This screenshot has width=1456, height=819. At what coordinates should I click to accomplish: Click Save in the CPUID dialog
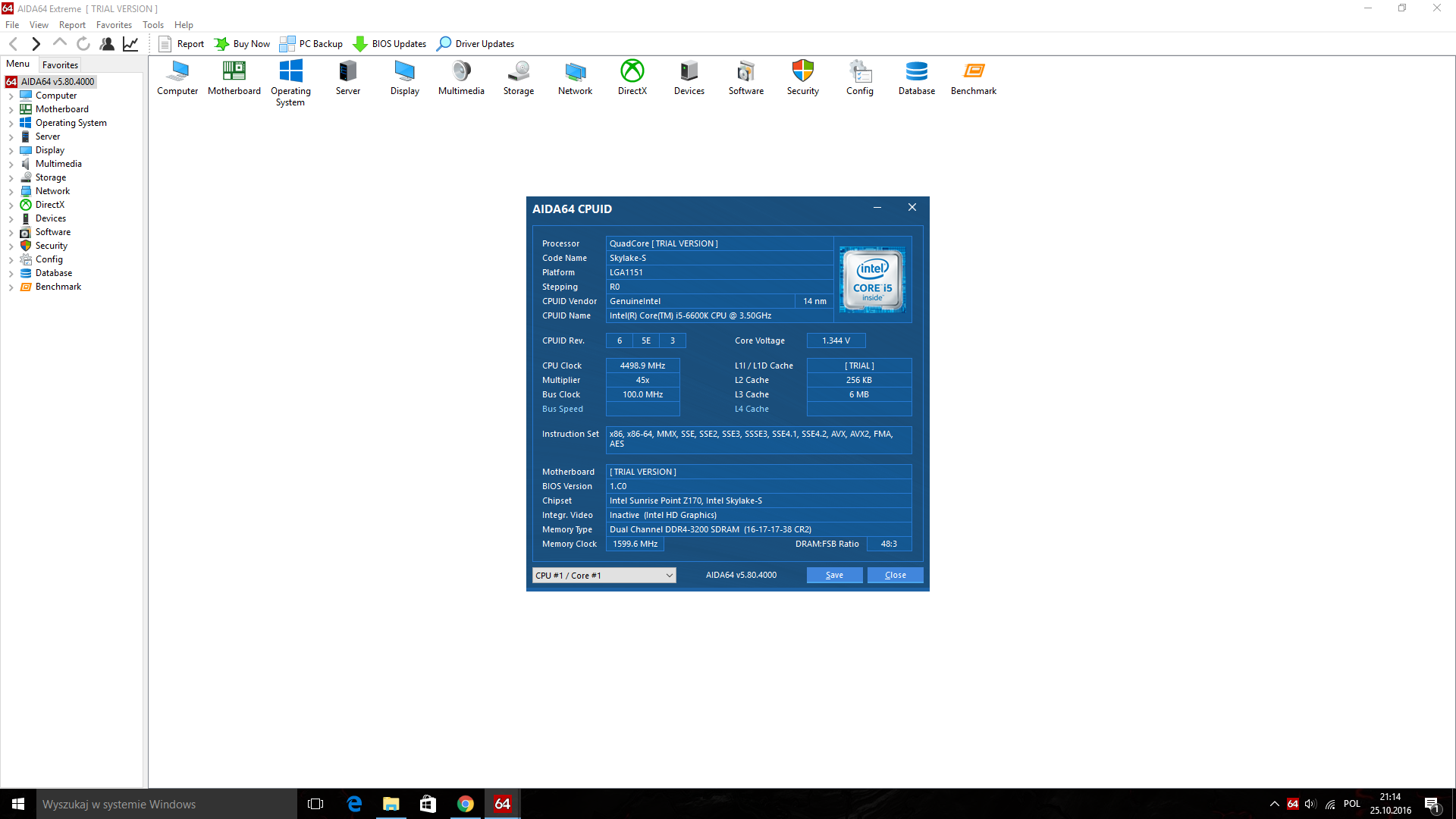click(x=834, y=576)
